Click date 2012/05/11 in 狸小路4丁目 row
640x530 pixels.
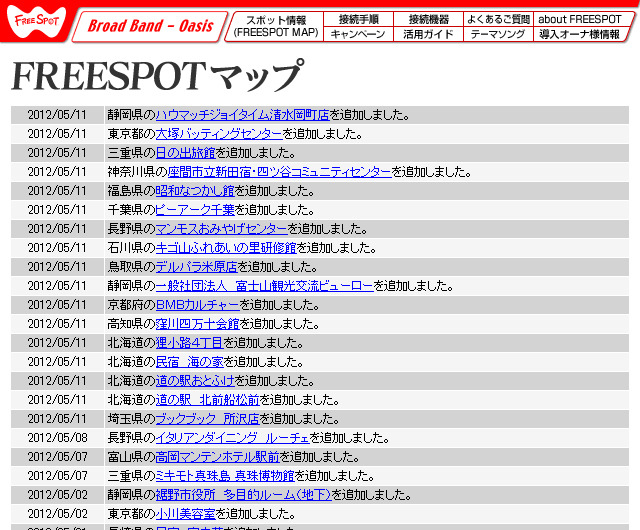point(58,343)
